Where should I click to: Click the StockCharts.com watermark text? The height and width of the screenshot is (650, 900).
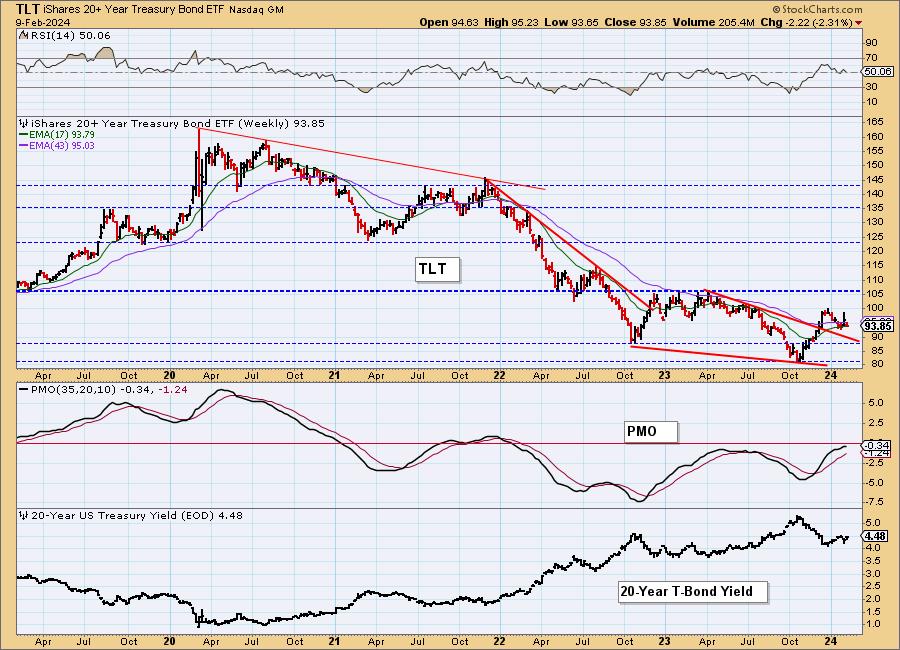click(x=817, y=9)
